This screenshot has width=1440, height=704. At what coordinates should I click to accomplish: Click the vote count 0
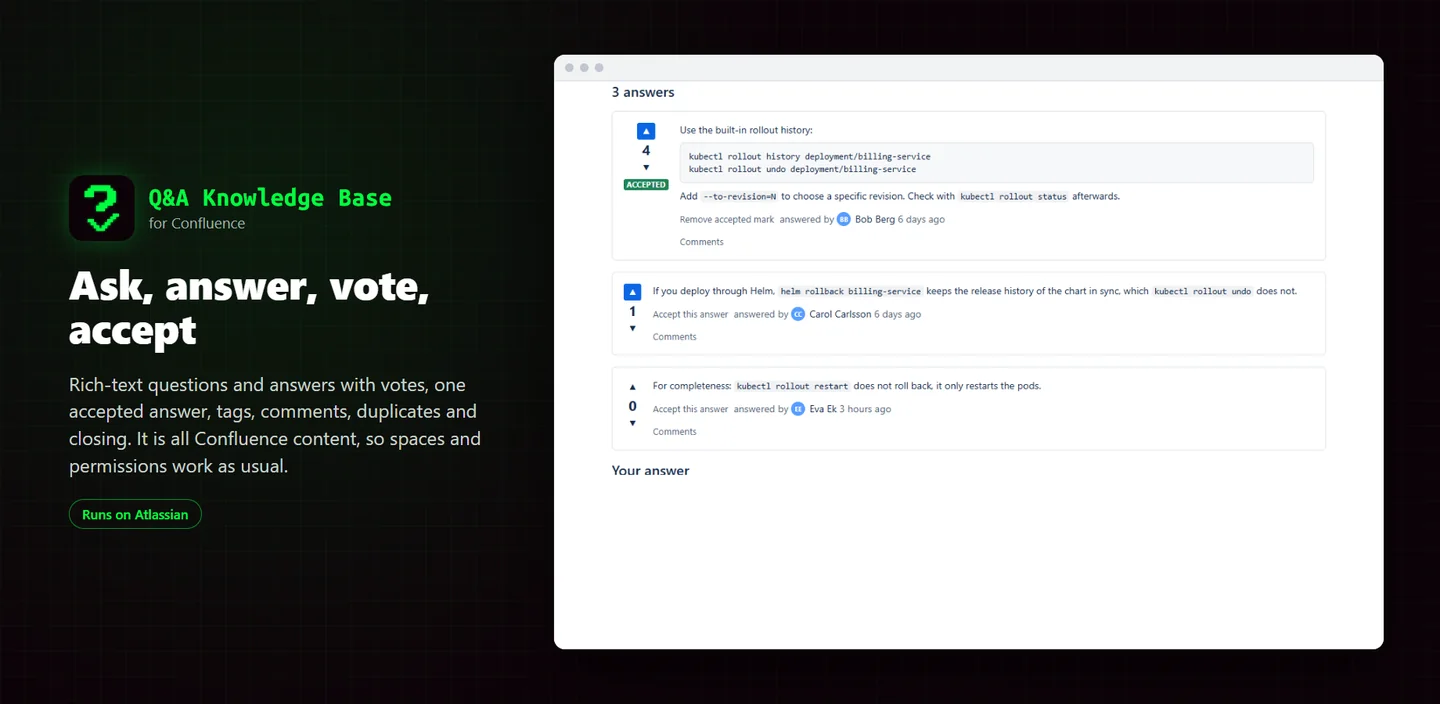(632, 406)
